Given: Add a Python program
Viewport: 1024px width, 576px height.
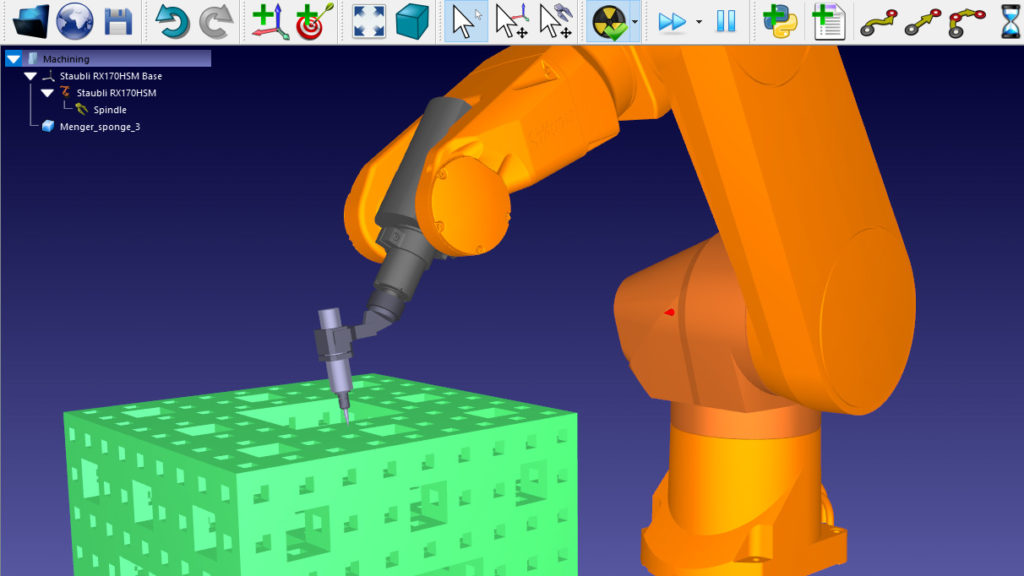Looking at the screenshot, I should 779,21.
